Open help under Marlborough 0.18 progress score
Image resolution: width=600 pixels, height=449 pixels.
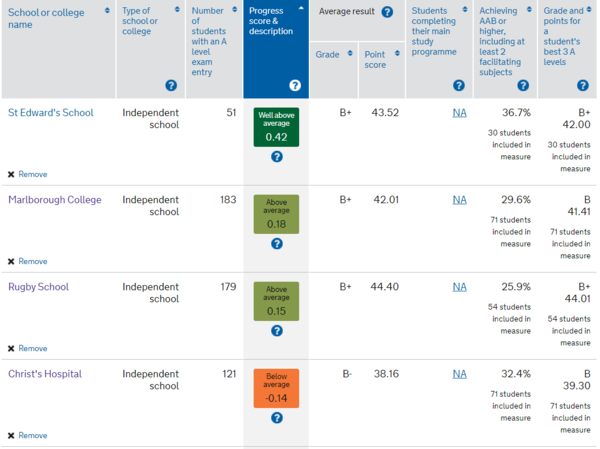pyautogui.click(x=277, y=243)
